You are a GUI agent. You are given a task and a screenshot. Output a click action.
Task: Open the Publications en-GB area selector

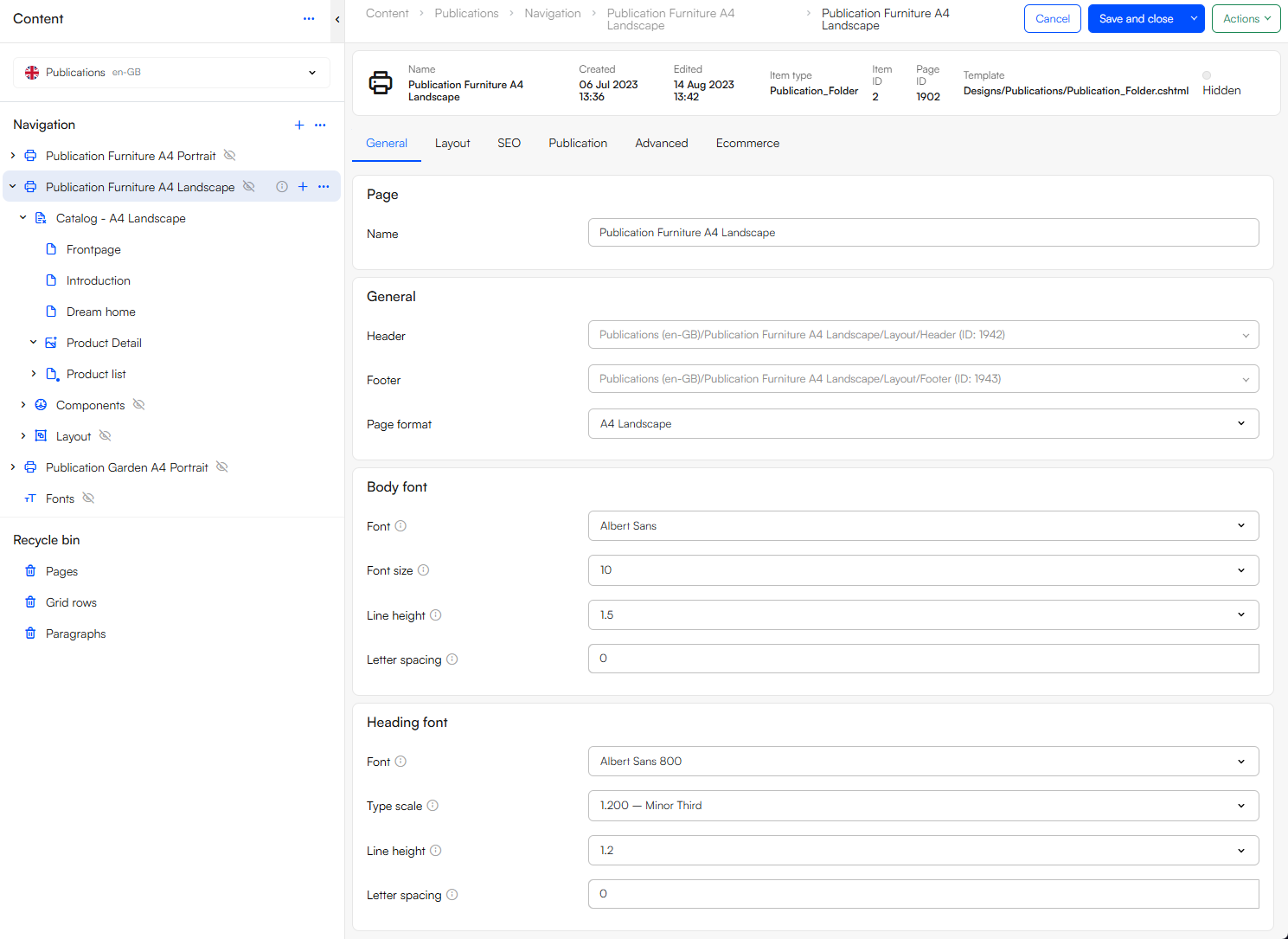click(x=171, y=73)
